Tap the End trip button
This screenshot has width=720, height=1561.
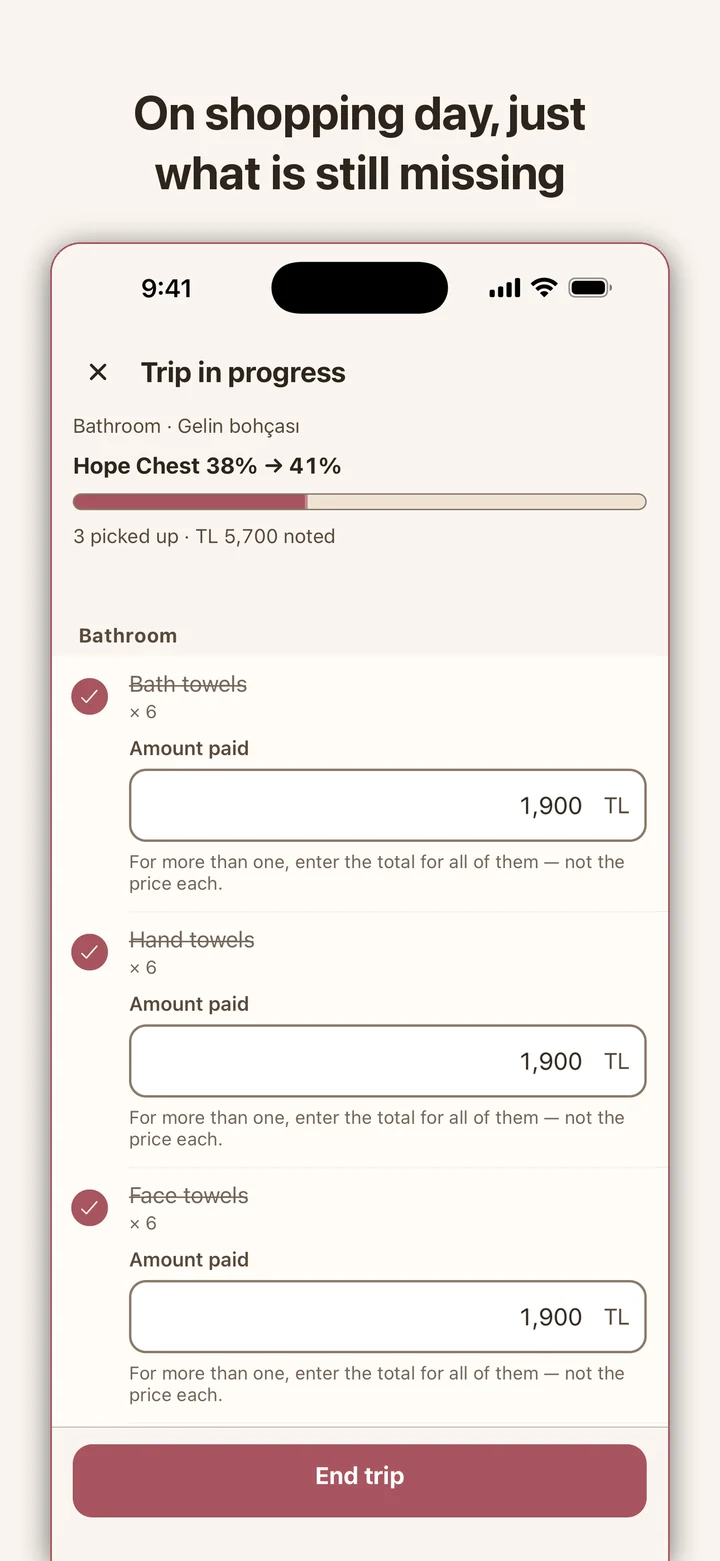[x=360, y=1480]
